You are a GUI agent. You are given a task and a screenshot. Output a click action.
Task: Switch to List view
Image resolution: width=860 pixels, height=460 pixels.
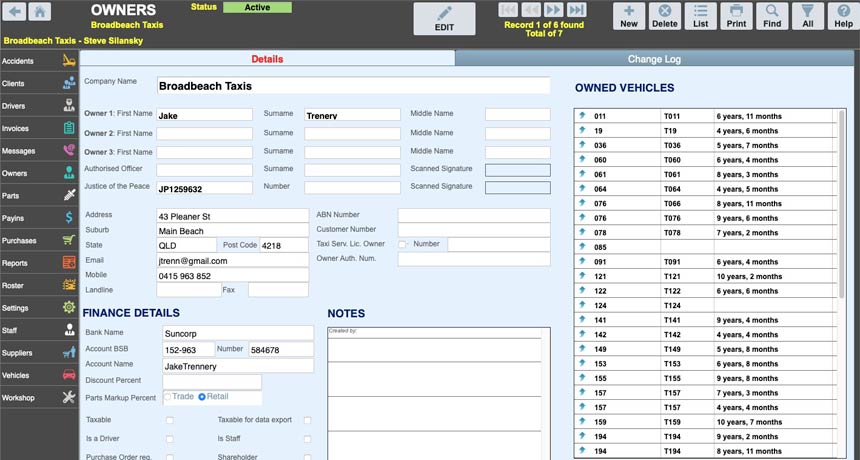tap(701, 16)
